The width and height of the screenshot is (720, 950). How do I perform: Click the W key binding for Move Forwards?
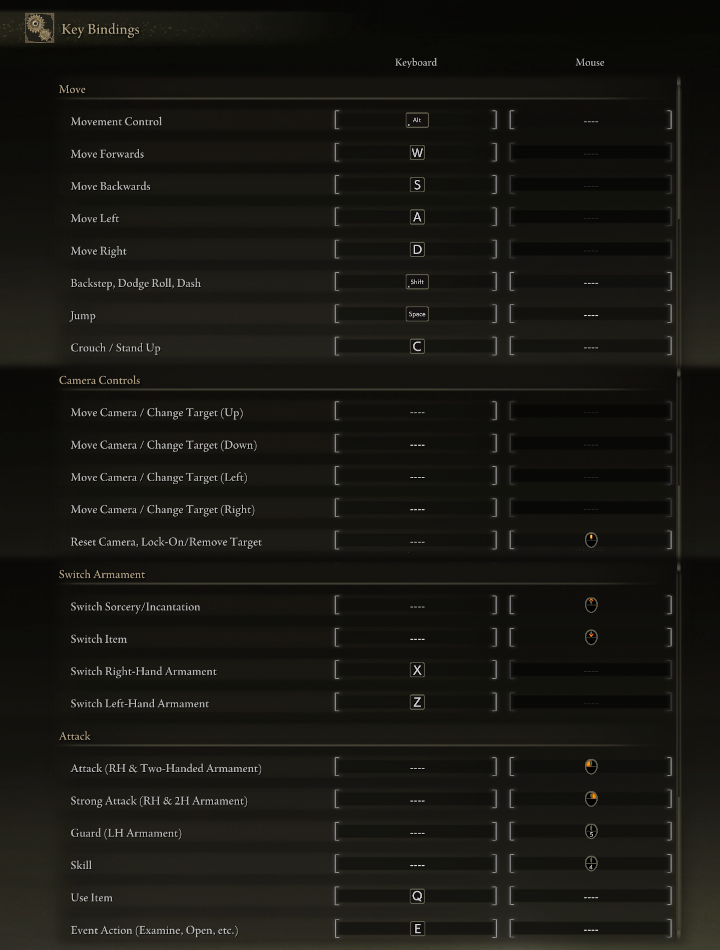(x=417, y=153)
